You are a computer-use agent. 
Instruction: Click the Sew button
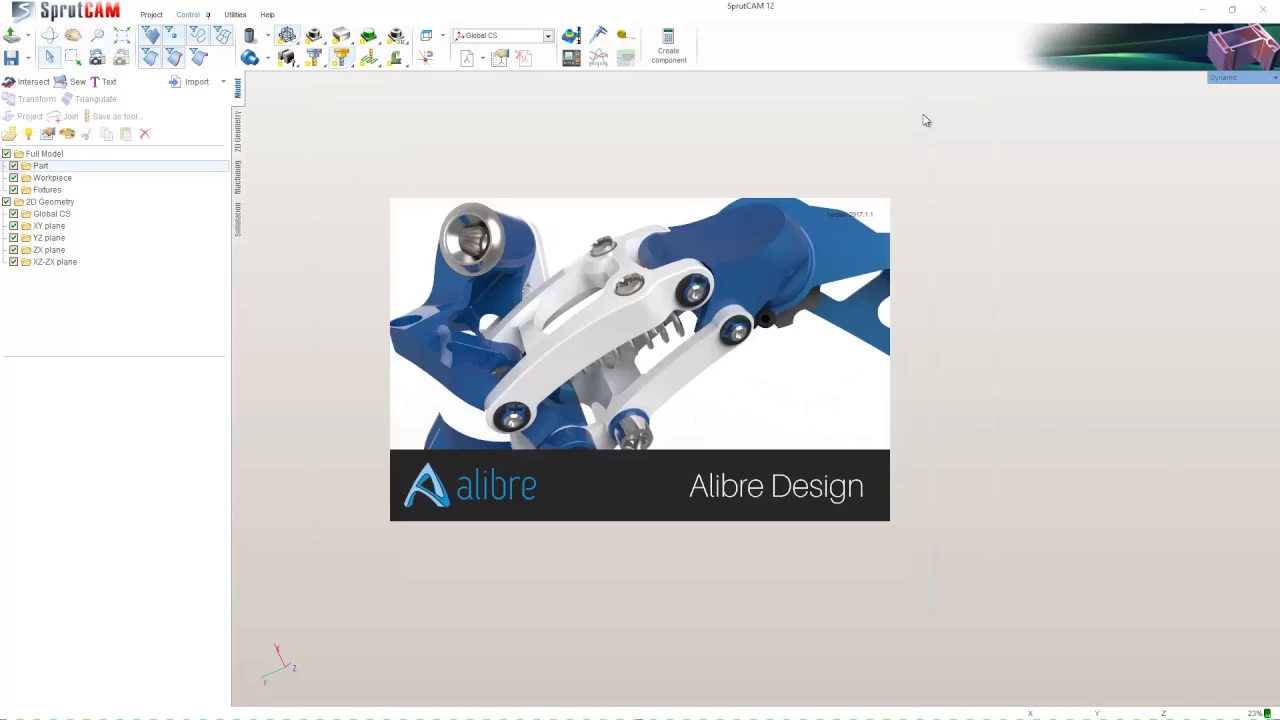click(x=70, y=82)
